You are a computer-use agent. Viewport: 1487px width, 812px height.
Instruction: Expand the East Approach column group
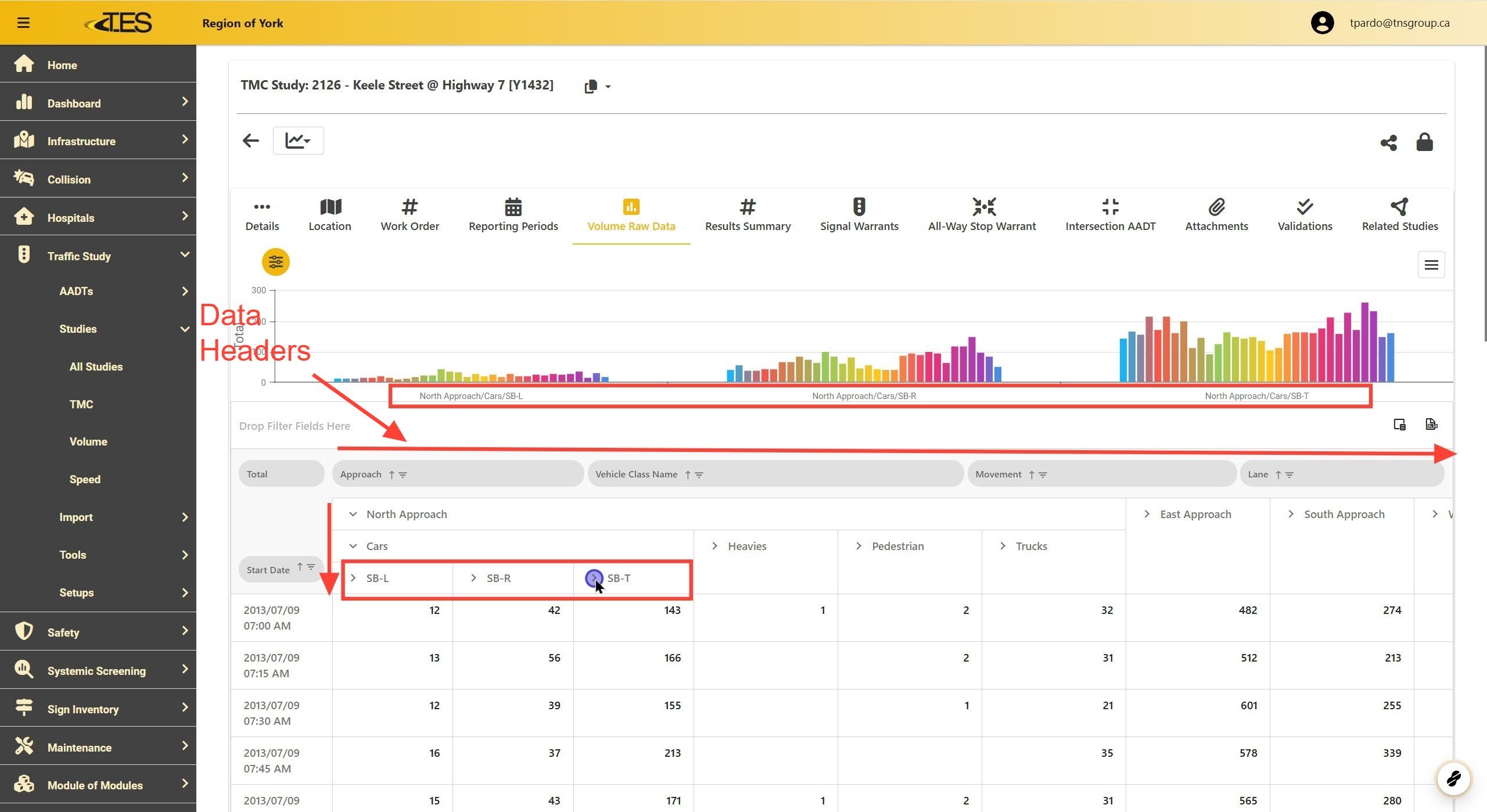pyautogui.click(x=1147, y=514)
